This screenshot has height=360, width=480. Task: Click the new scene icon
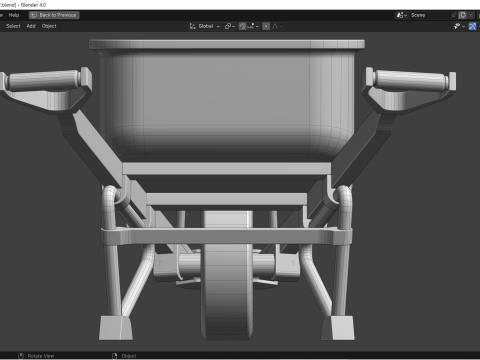pyautogui.click(x=462, y=15)
